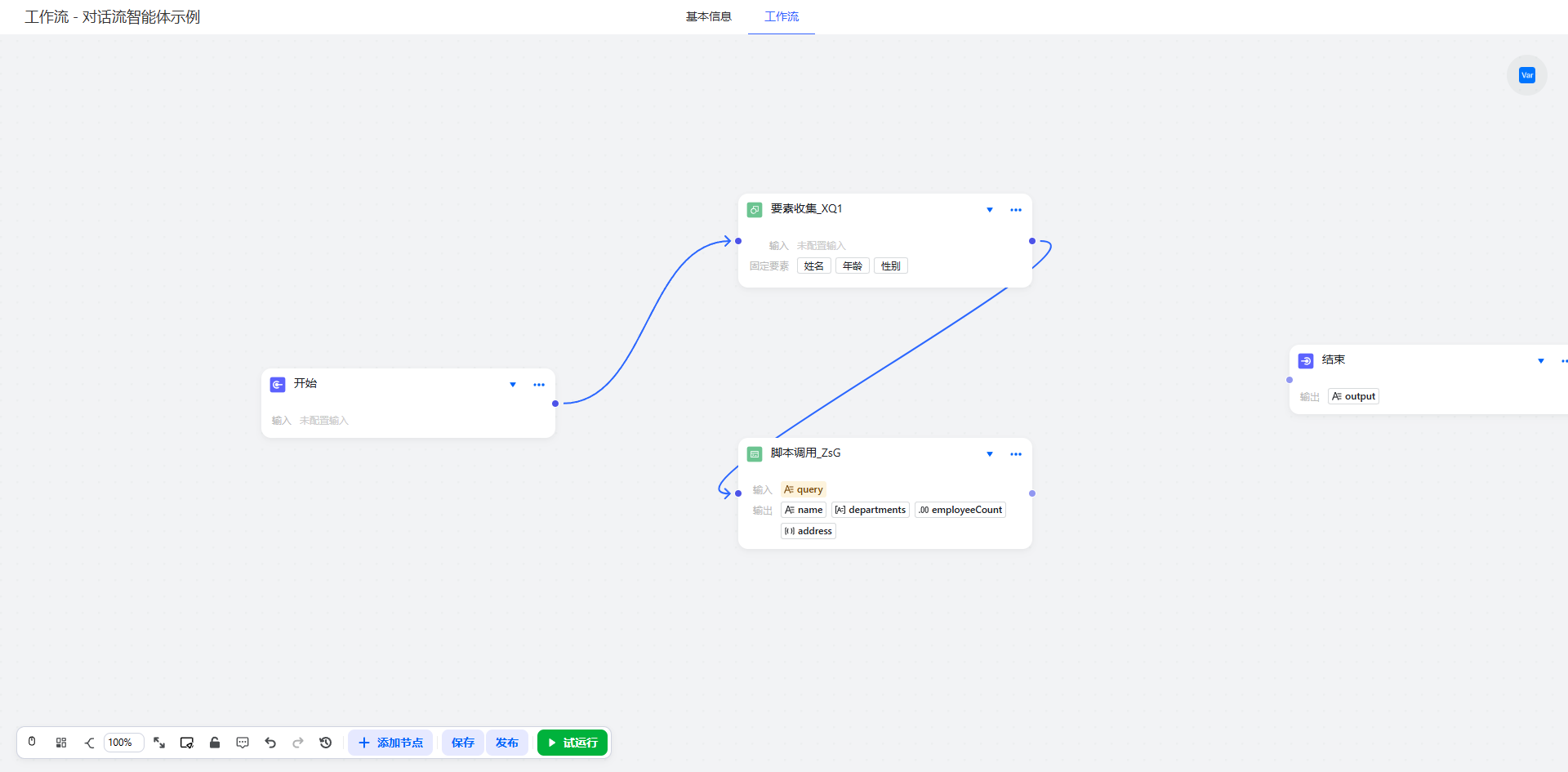
Task: Click the fit-to-screen arrows icon
Action: coord(159,743)
